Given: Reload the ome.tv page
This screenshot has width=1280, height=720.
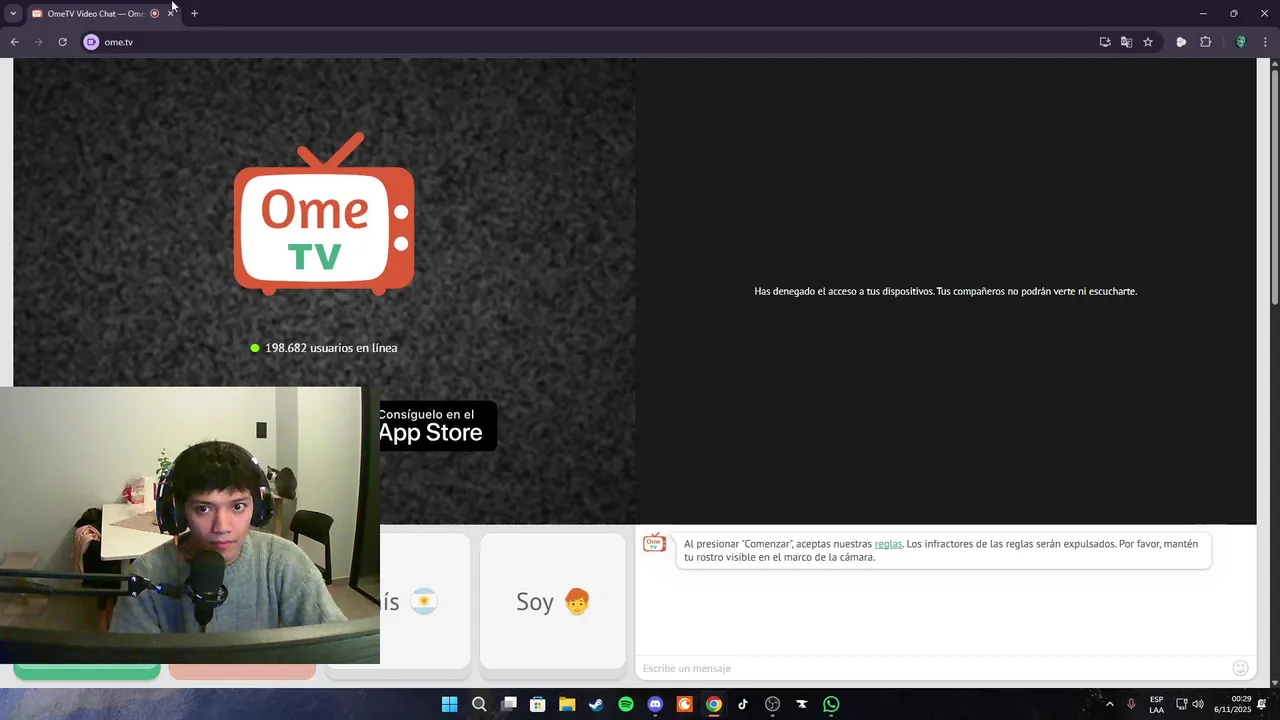Looking at the screenshot, I should tap(62, 42).
